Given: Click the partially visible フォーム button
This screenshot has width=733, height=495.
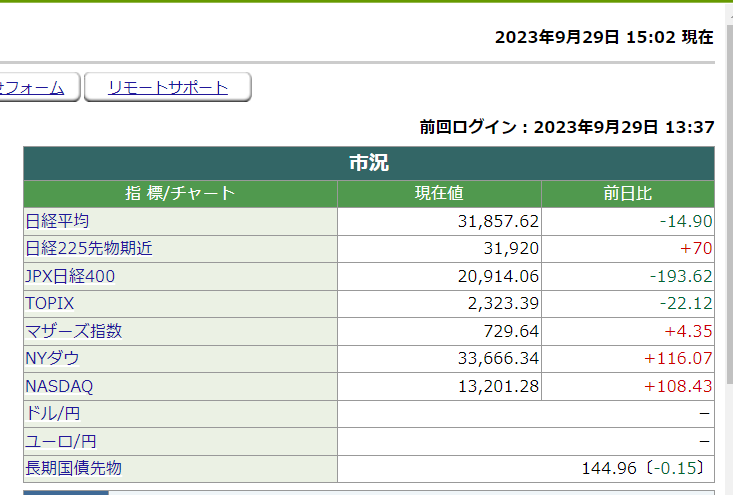Looking at the screenshot, I should [36, 88].
